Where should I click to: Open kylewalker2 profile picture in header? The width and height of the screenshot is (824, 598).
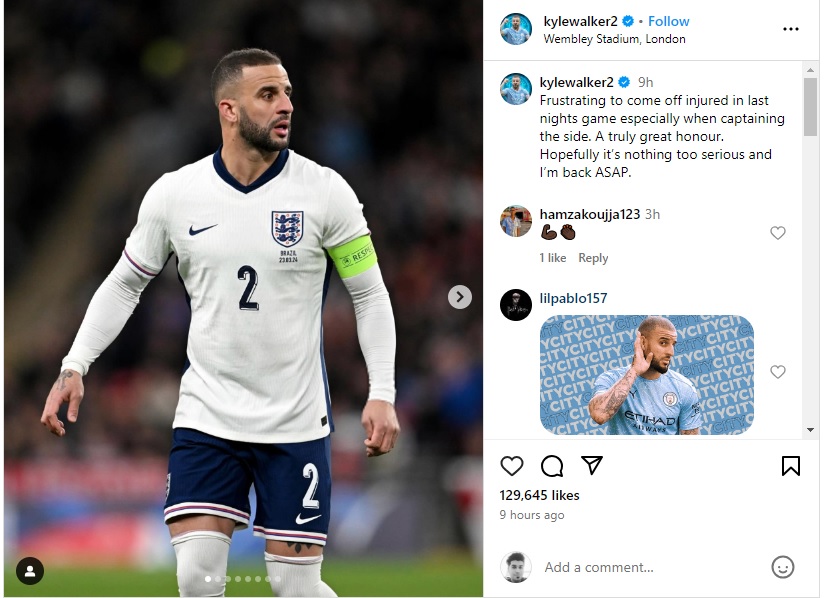click(516, 29)
